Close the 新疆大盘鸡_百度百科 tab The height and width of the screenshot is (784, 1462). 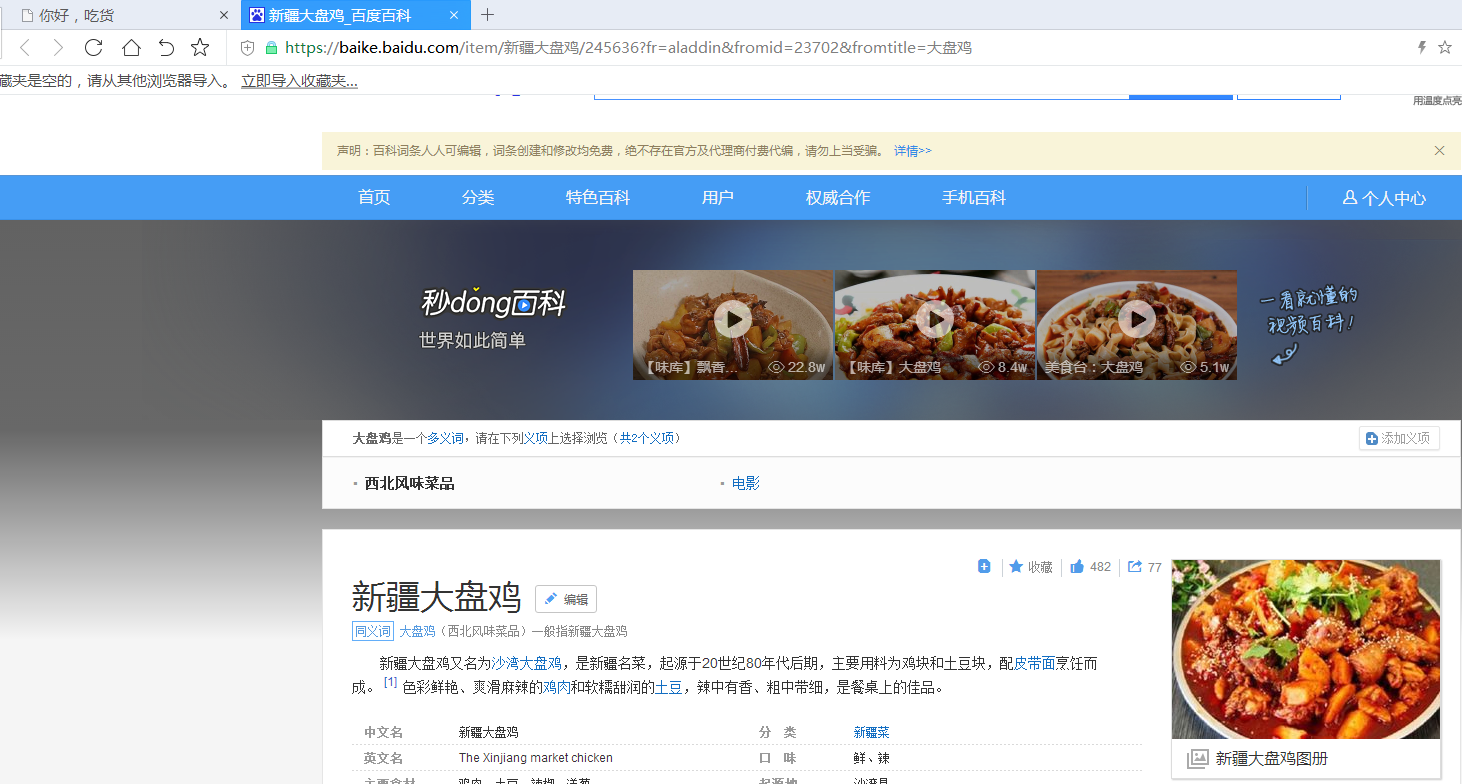454,15
